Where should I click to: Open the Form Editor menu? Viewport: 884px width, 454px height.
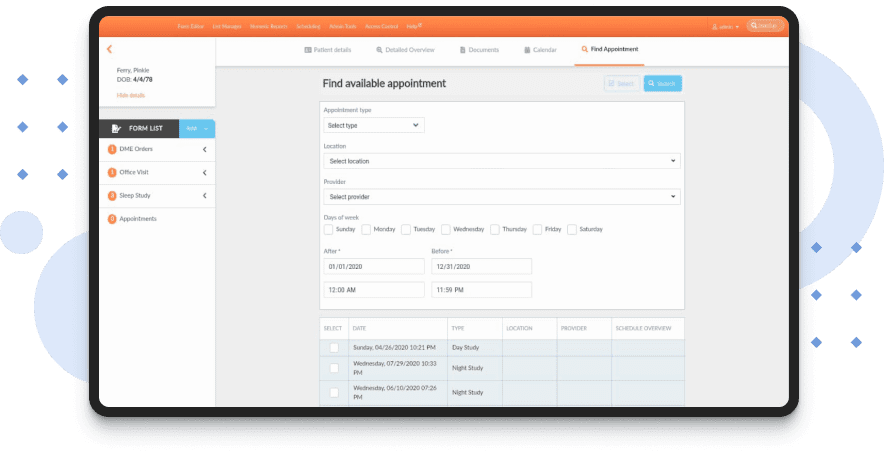[x=191, y=27]
